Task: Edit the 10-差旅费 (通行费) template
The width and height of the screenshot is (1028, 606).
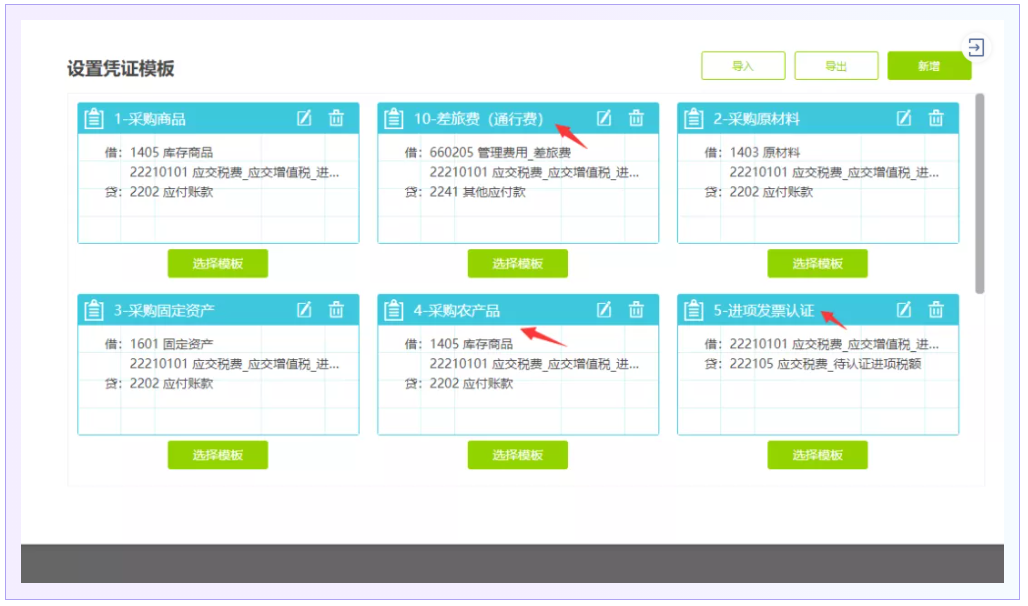Action: pyautogui.click(x=604, y=118)
